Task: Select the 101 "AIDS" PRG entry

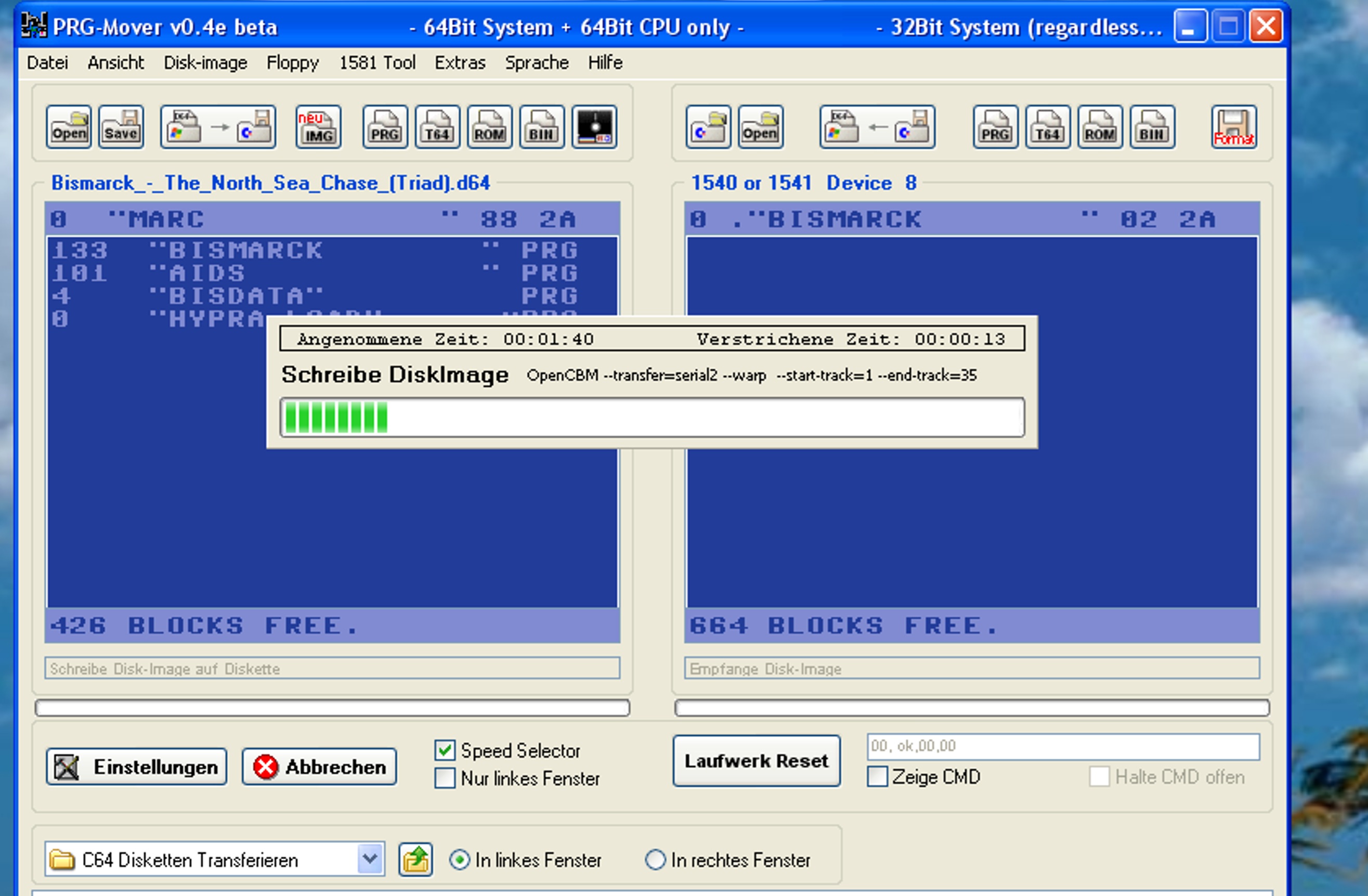Action: tap(332, 274)
